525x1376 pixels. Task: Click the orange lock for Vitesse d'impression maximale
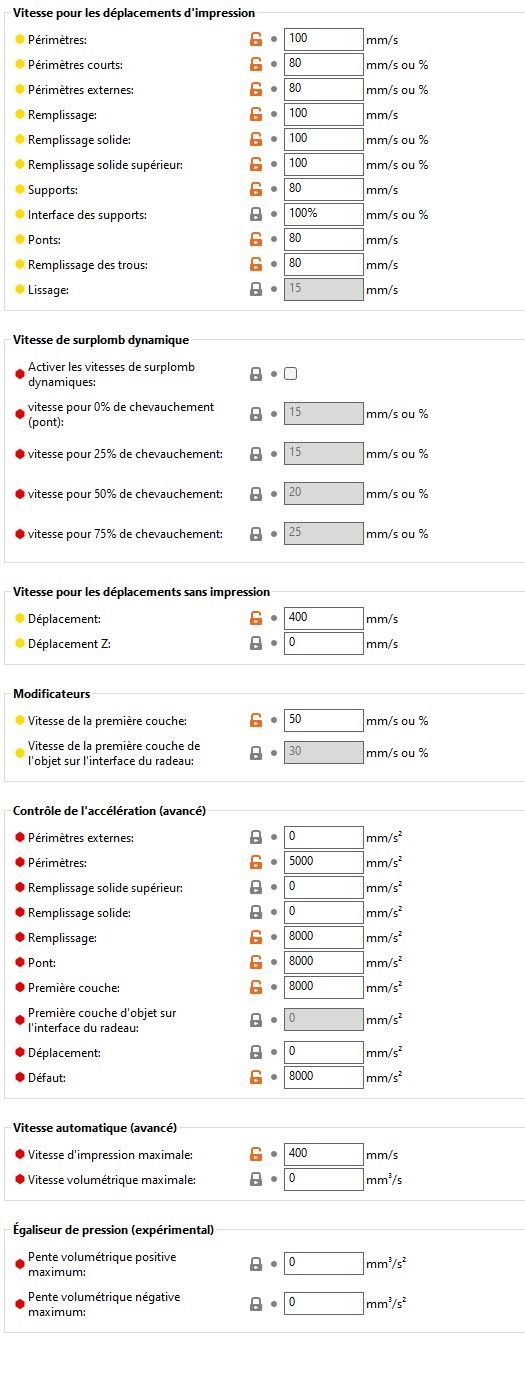click(256, 1155)
